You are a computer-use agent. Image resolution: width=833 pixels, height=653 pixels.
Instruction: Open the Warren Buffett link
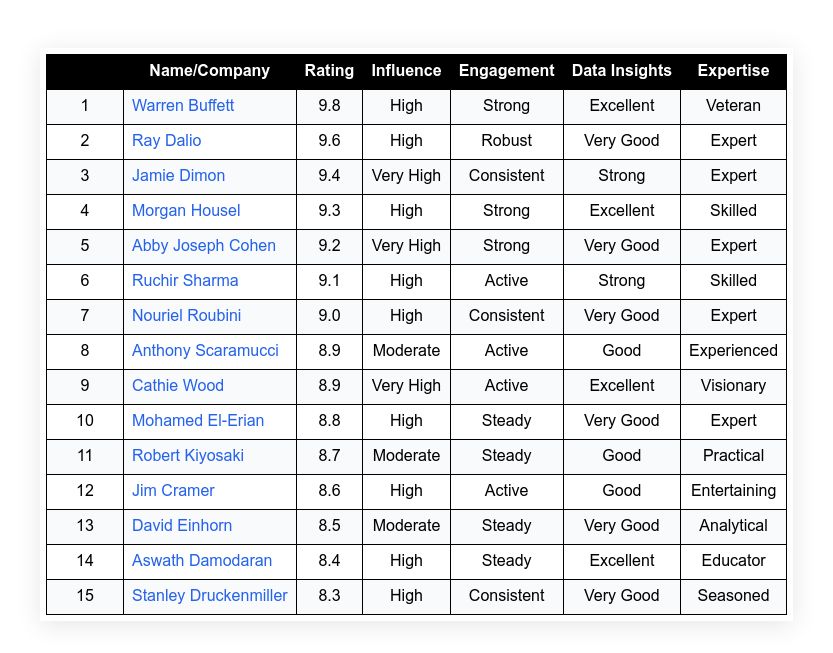[x=183, y=105]
